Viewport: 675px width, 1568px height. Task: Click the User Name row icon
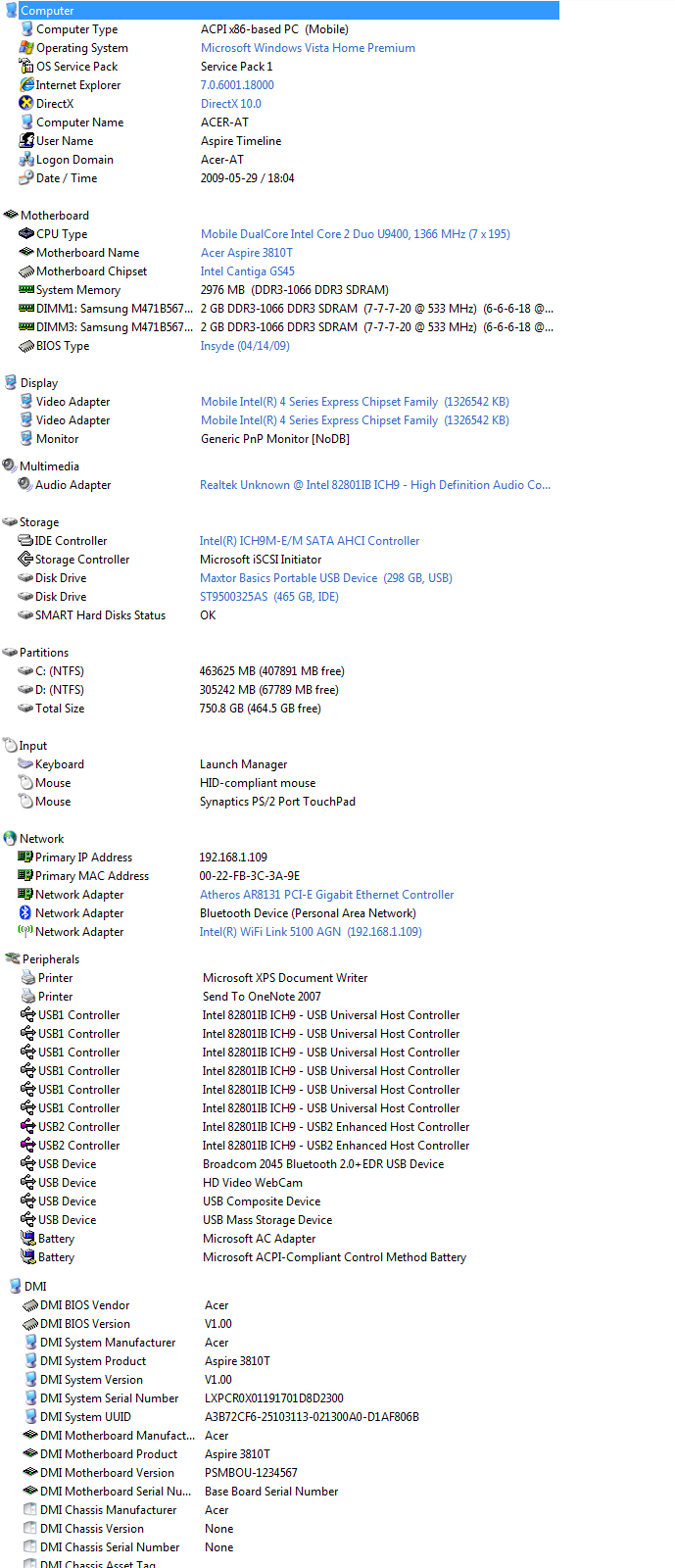(x=26, y=141)
